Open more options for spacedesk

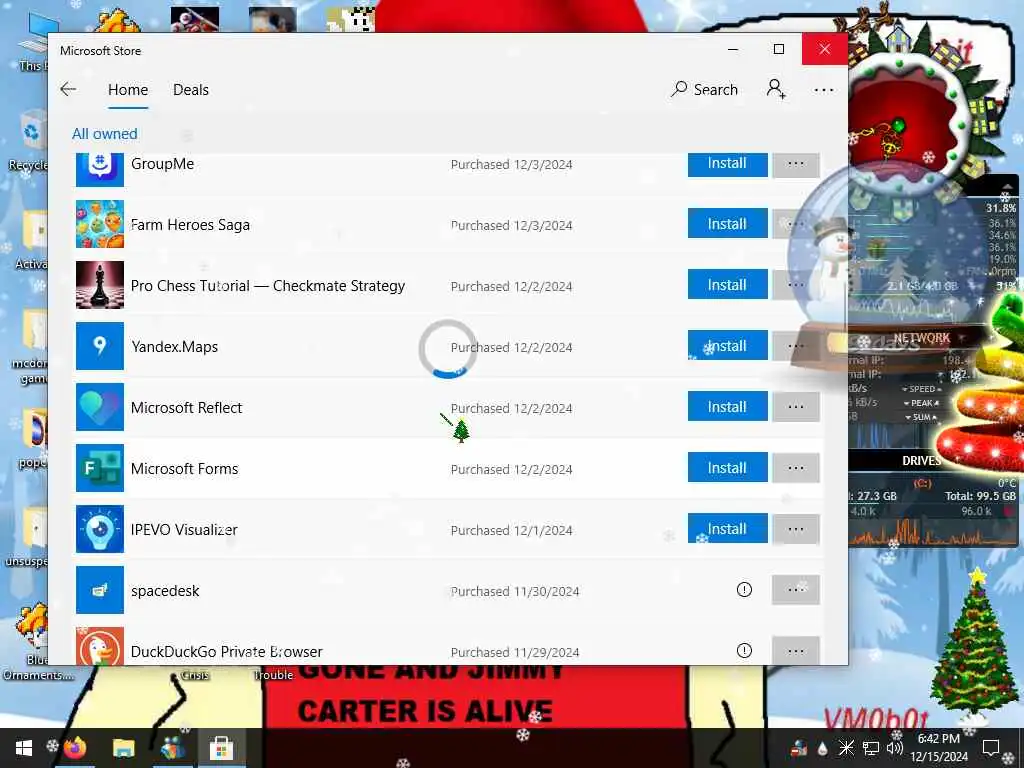795,590
